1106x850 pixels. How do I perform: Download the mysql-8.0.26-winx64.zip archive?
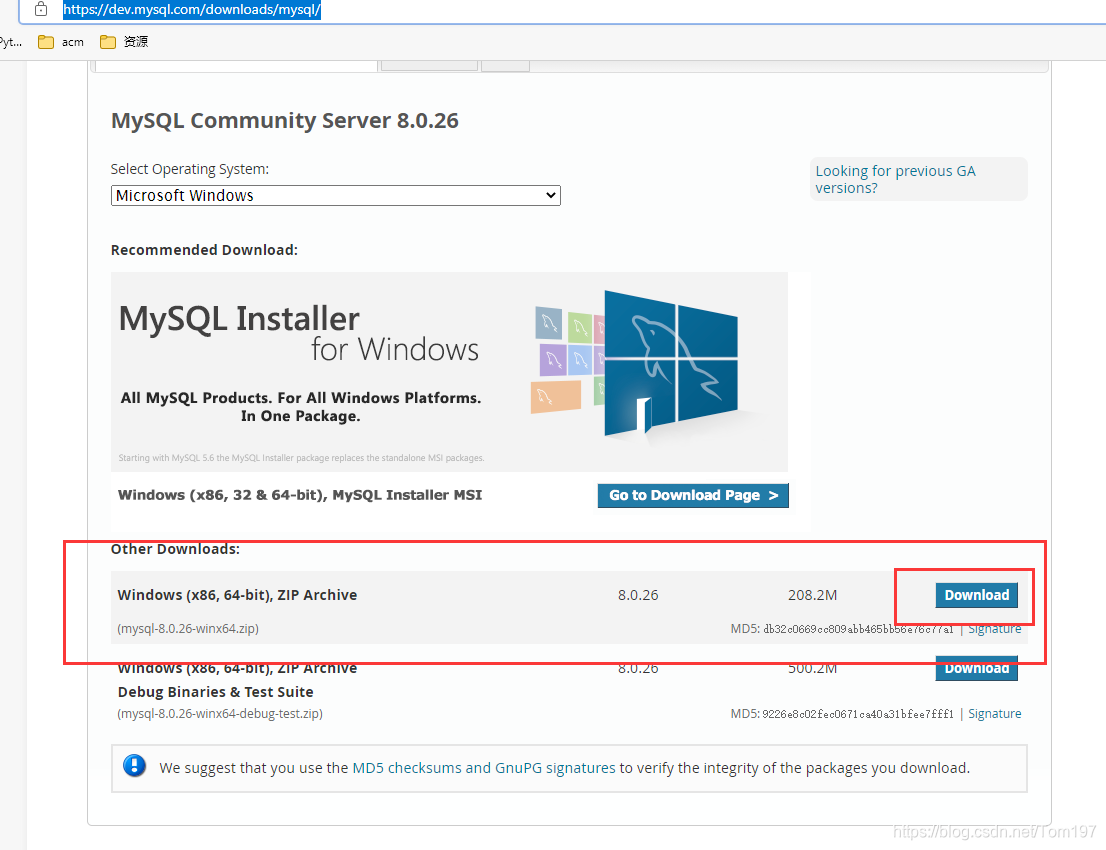[x=976, y=595]
